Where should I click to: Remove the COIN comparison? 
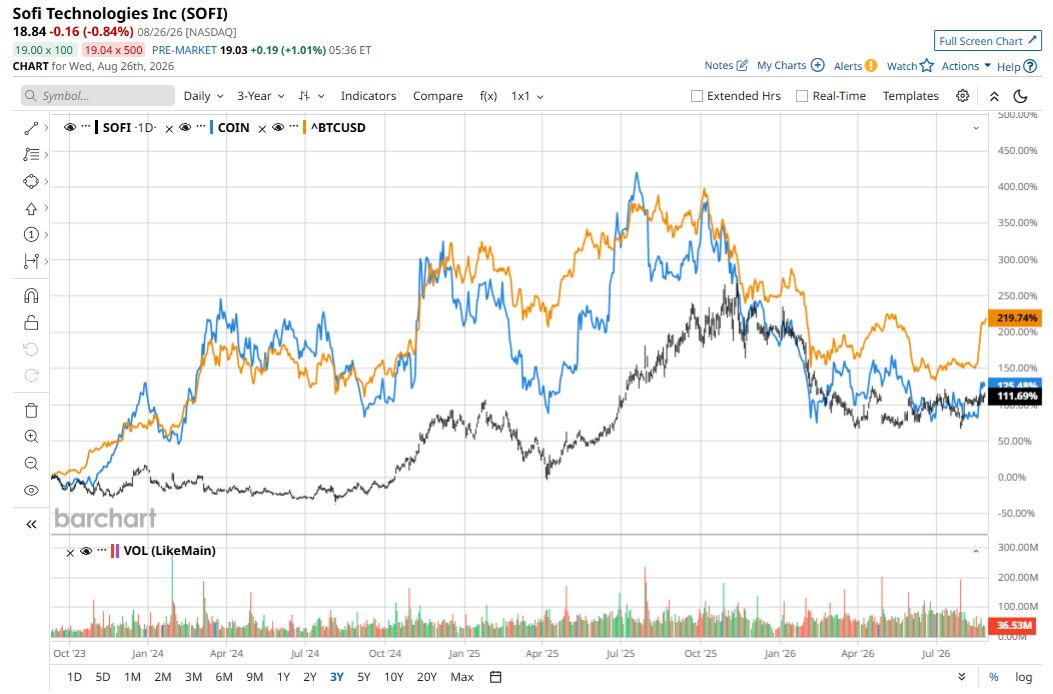click(x=169, y=129)
